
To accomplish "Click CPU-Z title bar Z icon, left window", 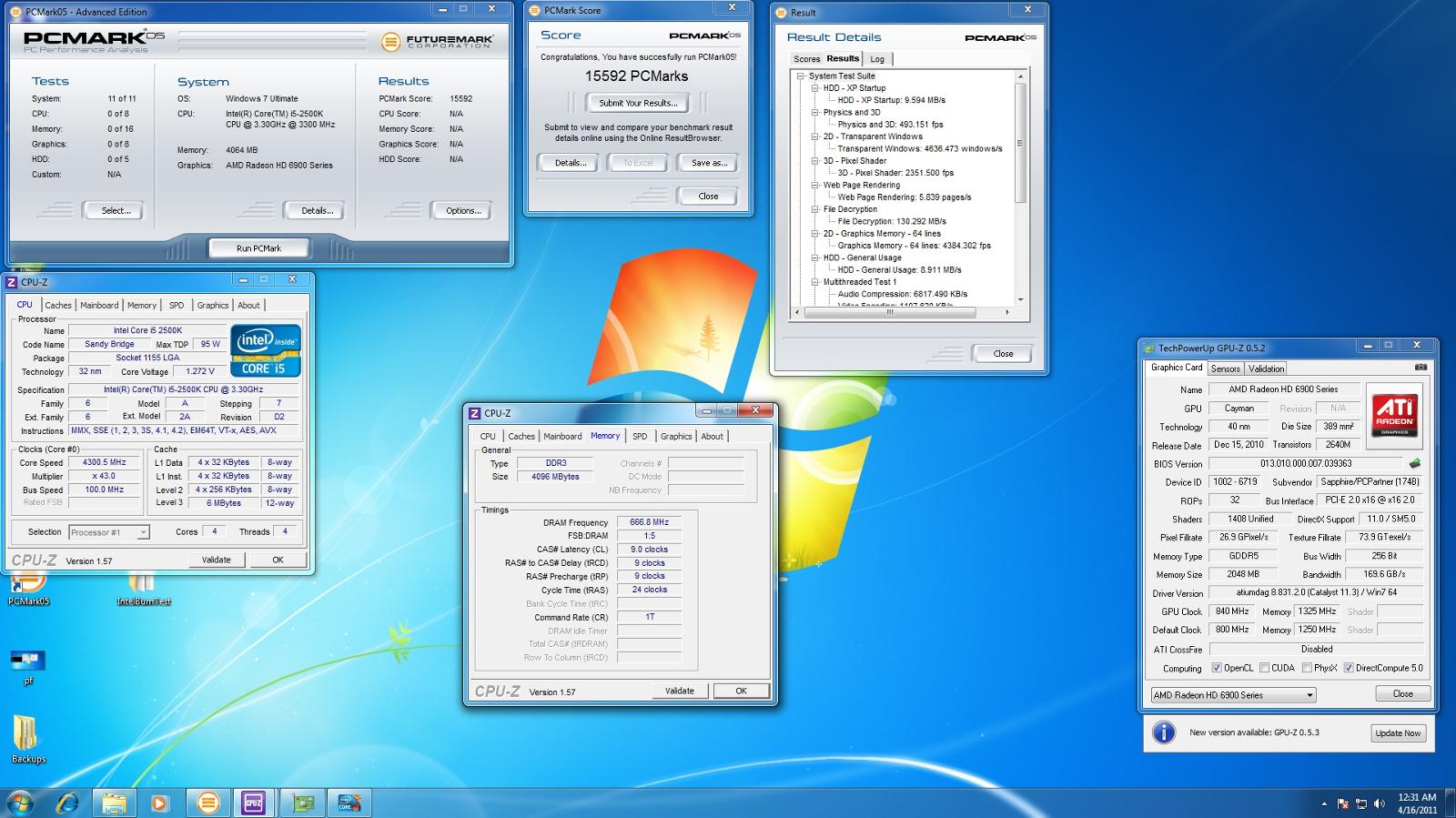I will pos(12,281).
